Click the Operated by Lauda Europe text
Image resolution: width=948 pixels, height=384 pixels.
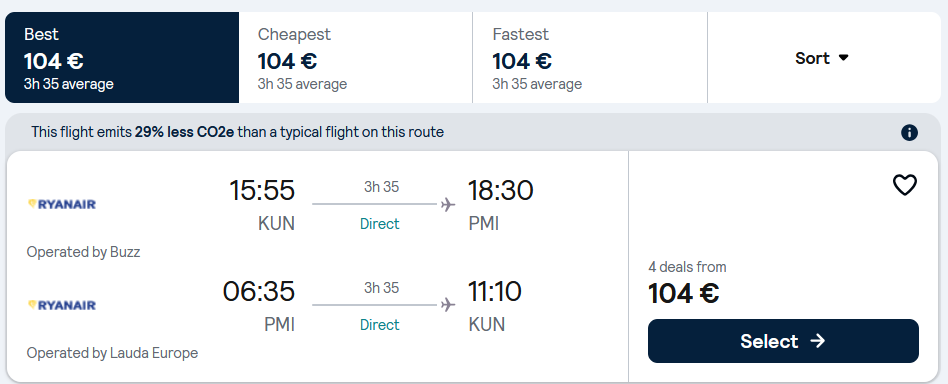click(112, 353)
